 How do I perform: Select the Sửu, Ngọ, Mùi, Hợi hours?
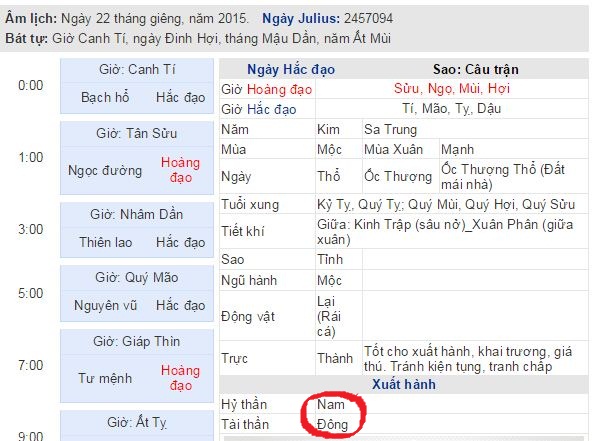pos(452,89)
